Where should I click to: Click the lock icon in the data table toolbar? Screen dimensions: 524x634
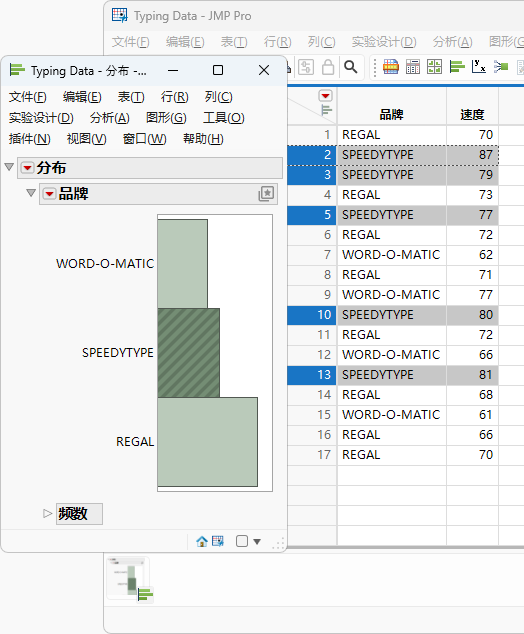tap(328, 67)
